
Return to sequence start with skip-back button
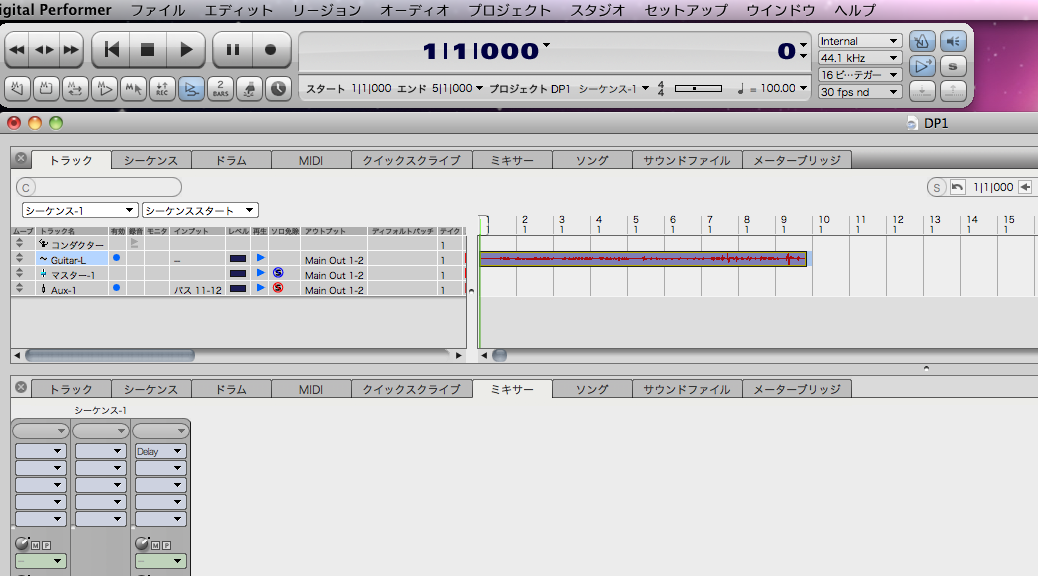click(x=111, y=50)
